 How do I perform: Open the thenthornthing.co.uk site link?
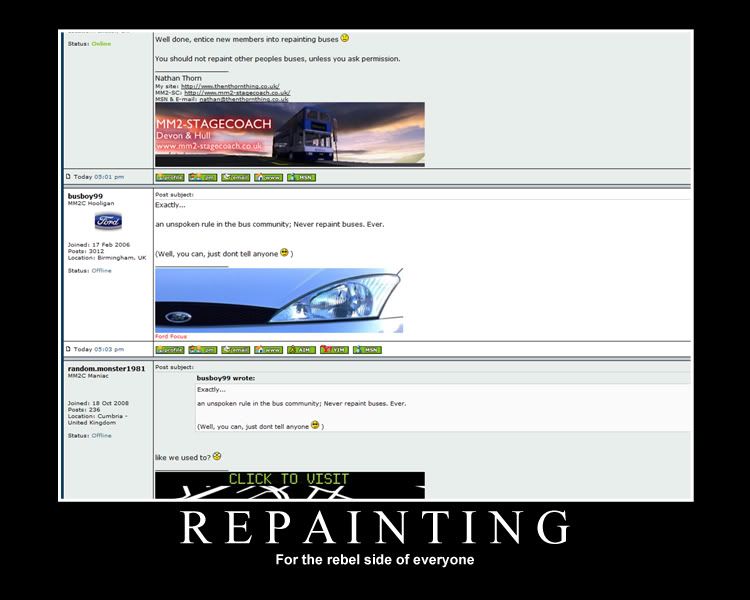point(229,88)
